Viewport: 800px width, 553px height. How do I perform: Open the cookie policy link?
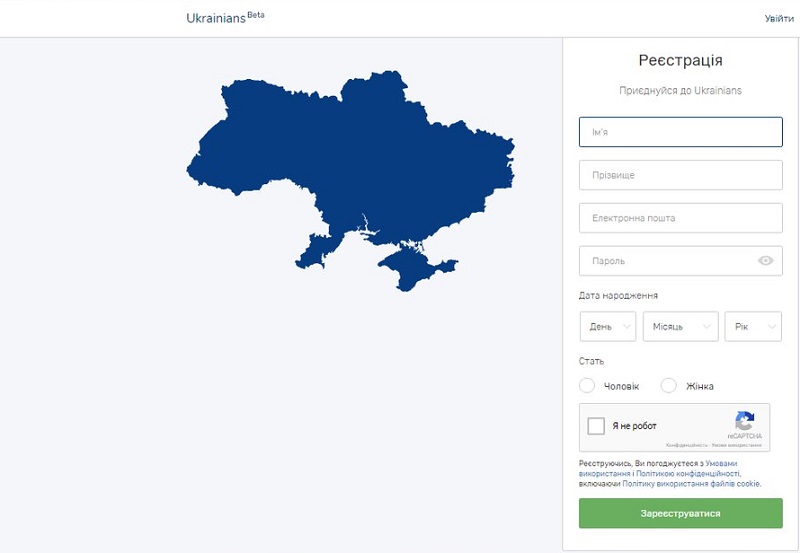(x=691, y=484)
